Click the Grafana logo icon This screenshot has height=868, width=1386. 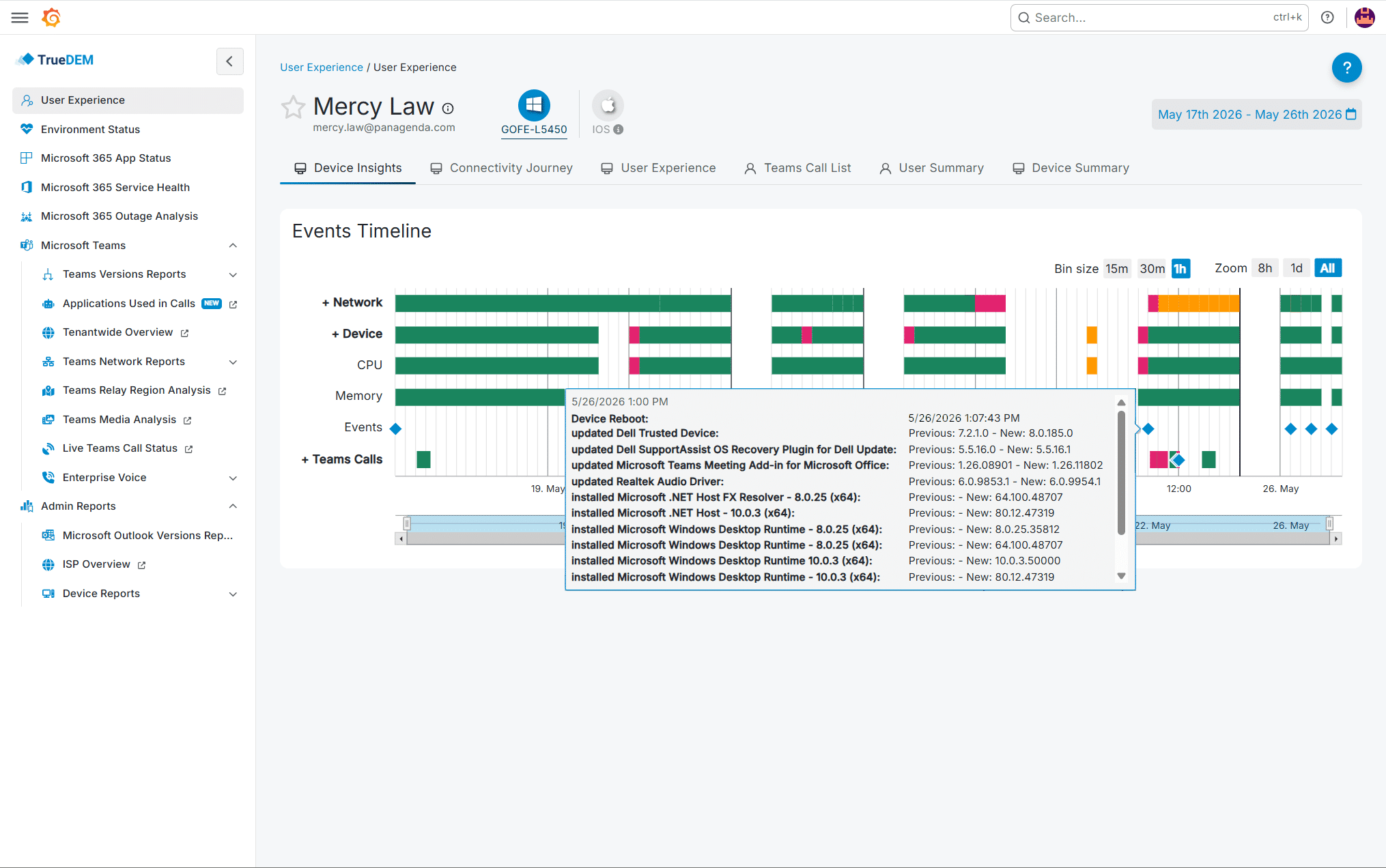51,18
